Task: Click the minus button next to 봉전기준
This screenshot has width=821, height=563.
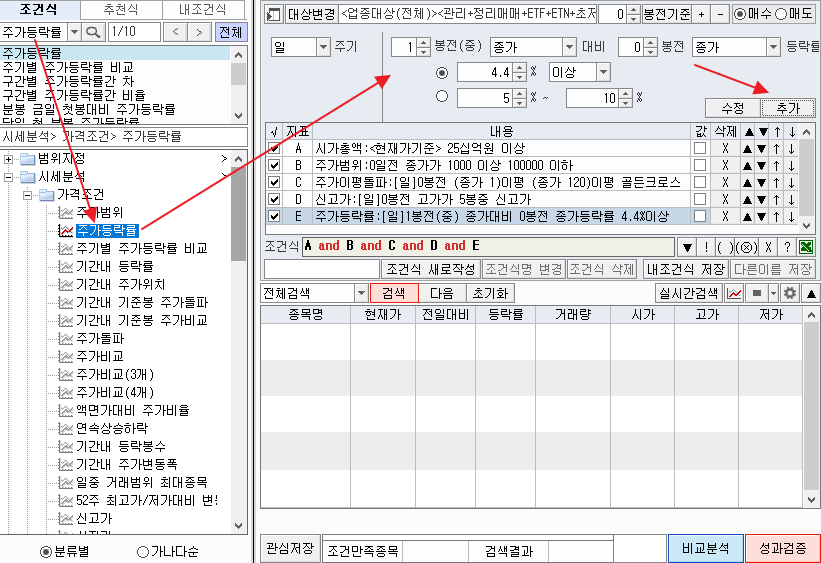Action: (720, 14)
